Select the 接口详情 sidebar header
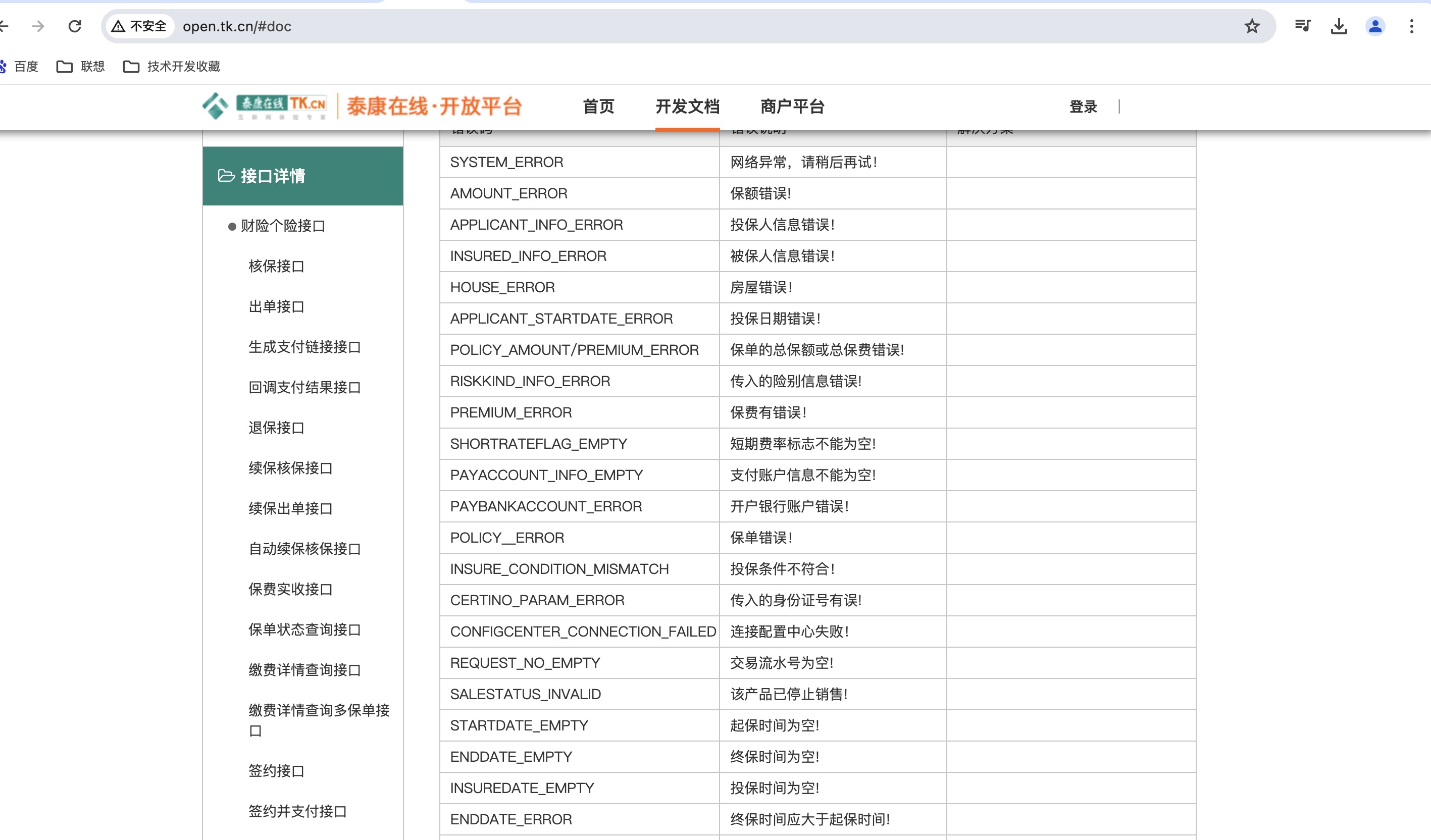The width and height of the screenshot is (1431, 840). tap(302, 176)
